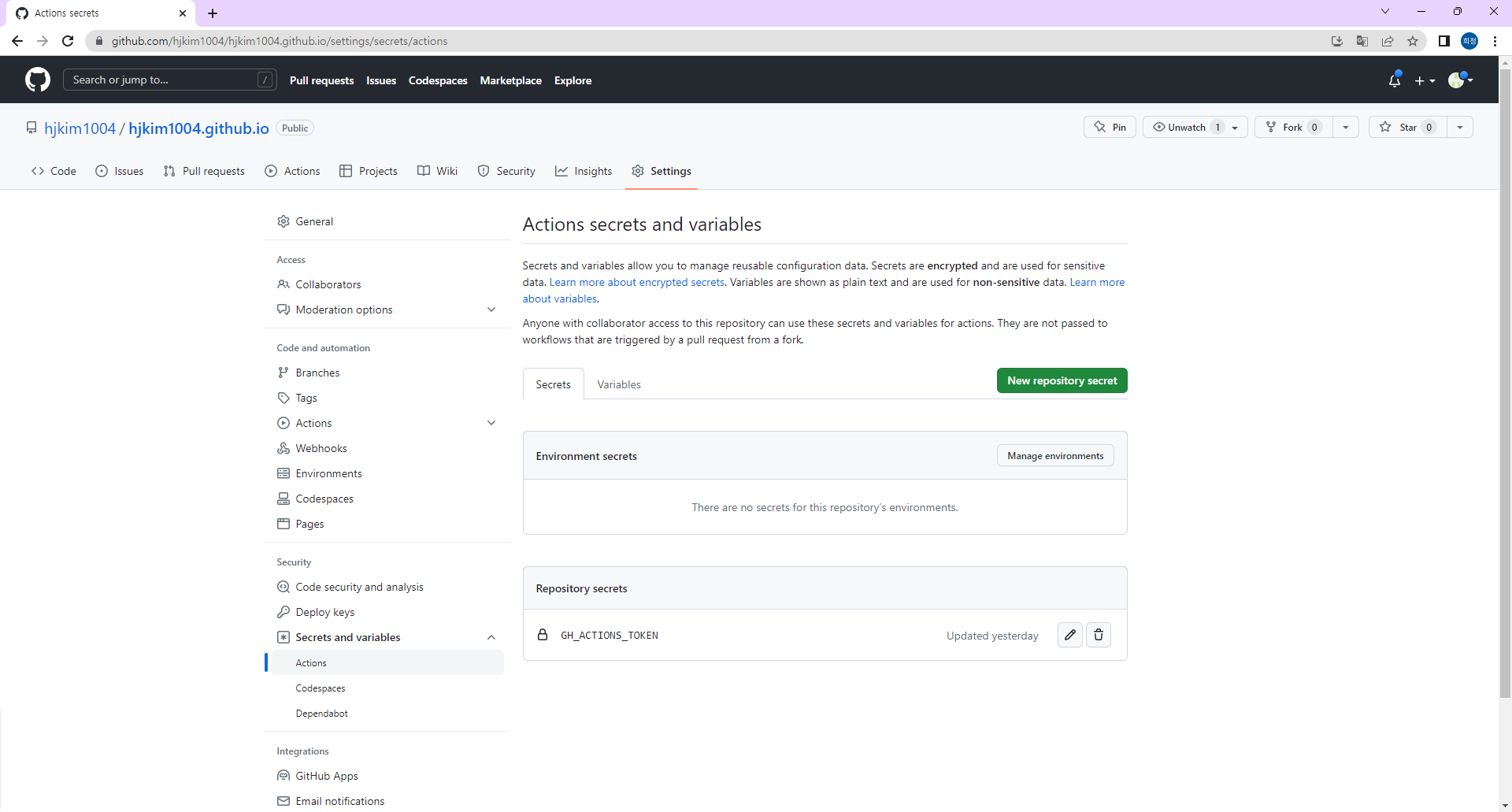Click the lock icon in the address bar

tap(99, 41)
